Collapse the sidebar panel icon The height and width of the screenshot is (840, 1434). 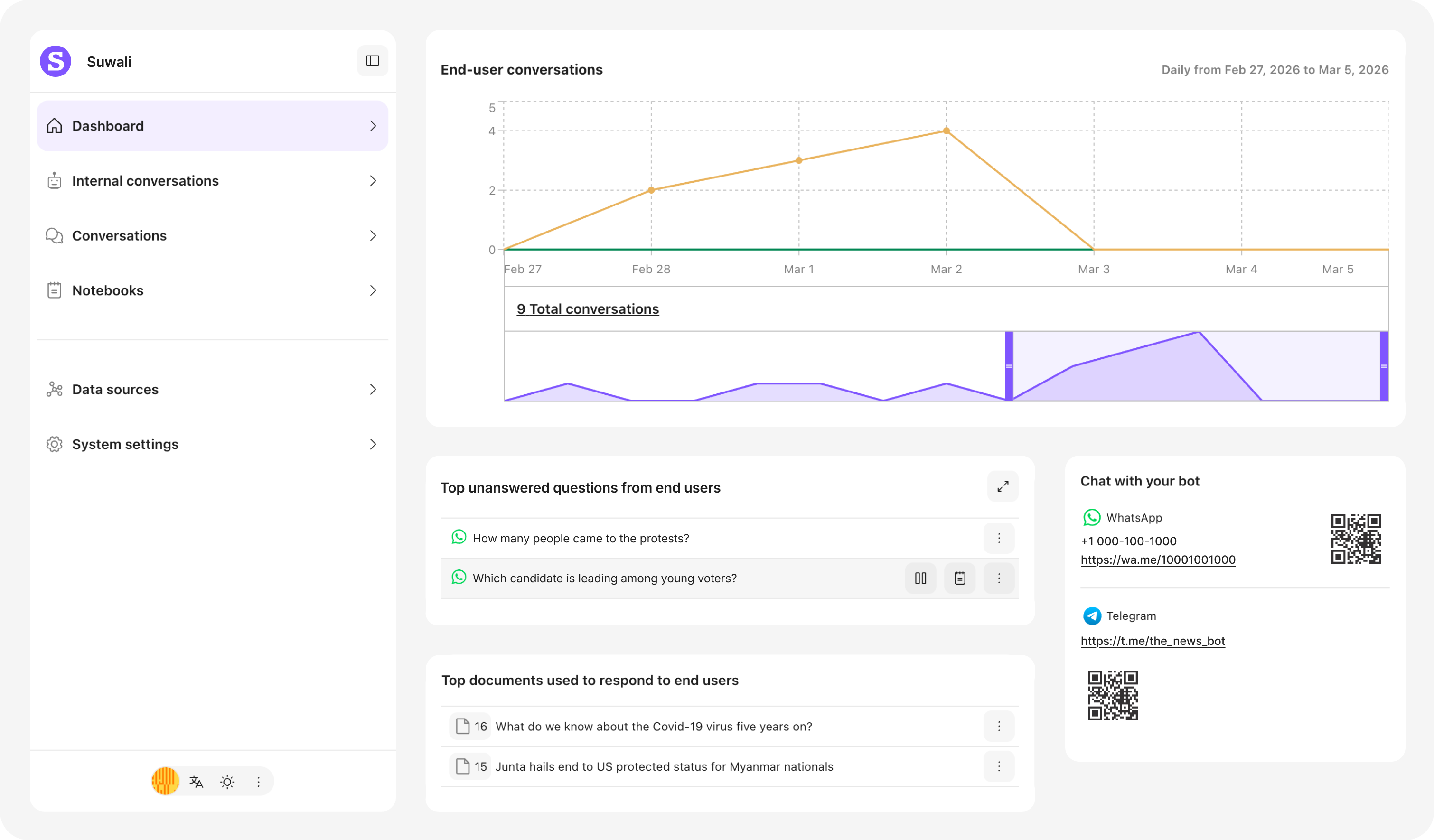click(372, 61)
